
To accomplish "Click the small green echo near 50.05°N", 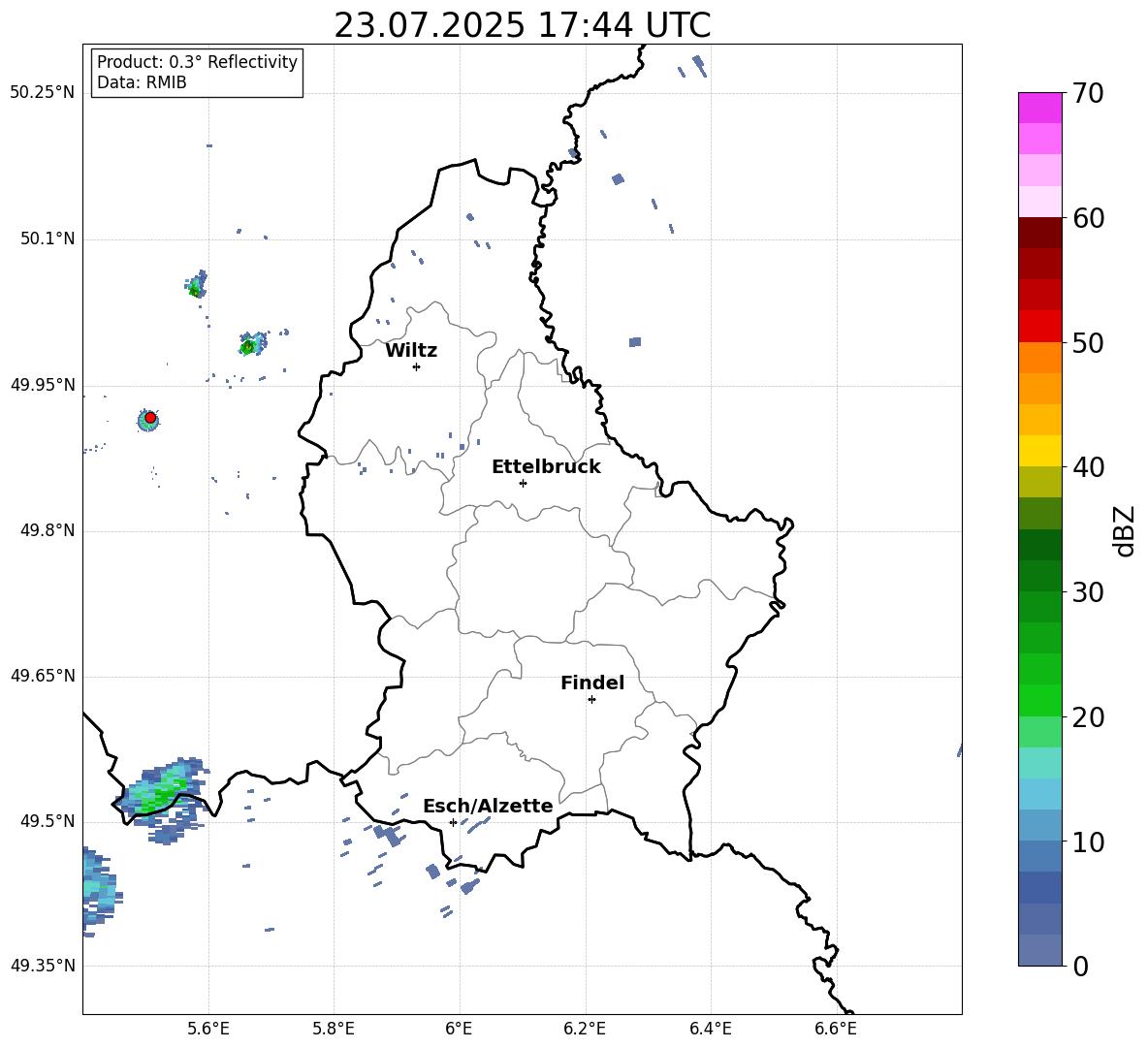I will [x=196, y=284].
